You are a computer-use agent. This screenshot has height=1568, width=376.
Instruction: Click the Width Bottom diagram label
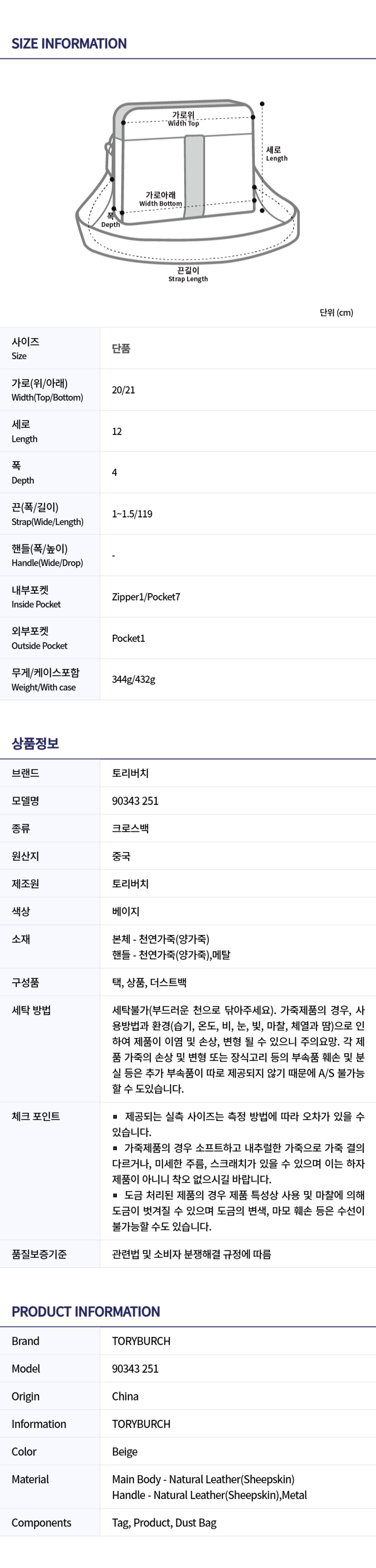pos(160,199)
